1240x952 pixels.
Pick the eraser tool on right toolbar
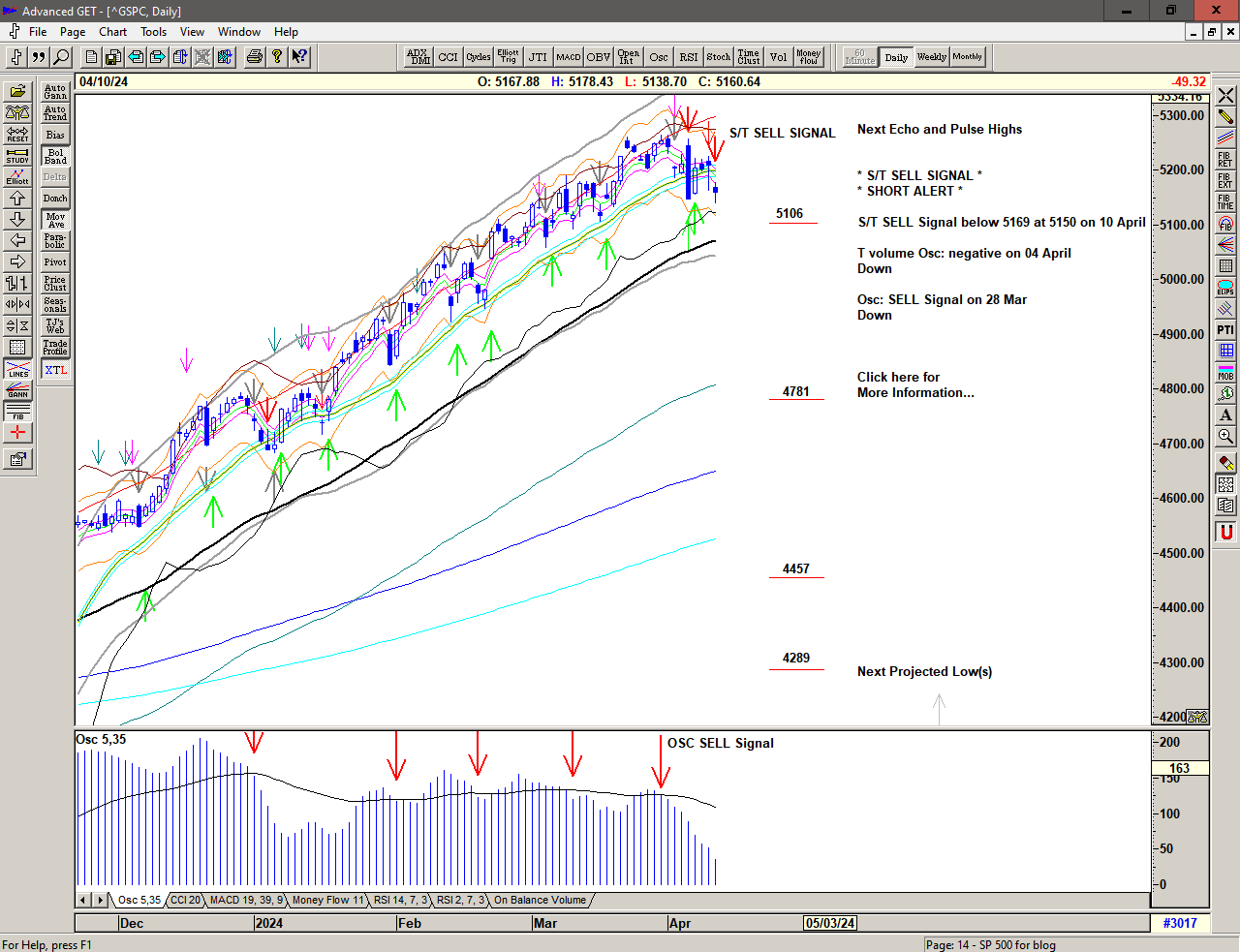pyautogui.click(x=1225, y=462)
